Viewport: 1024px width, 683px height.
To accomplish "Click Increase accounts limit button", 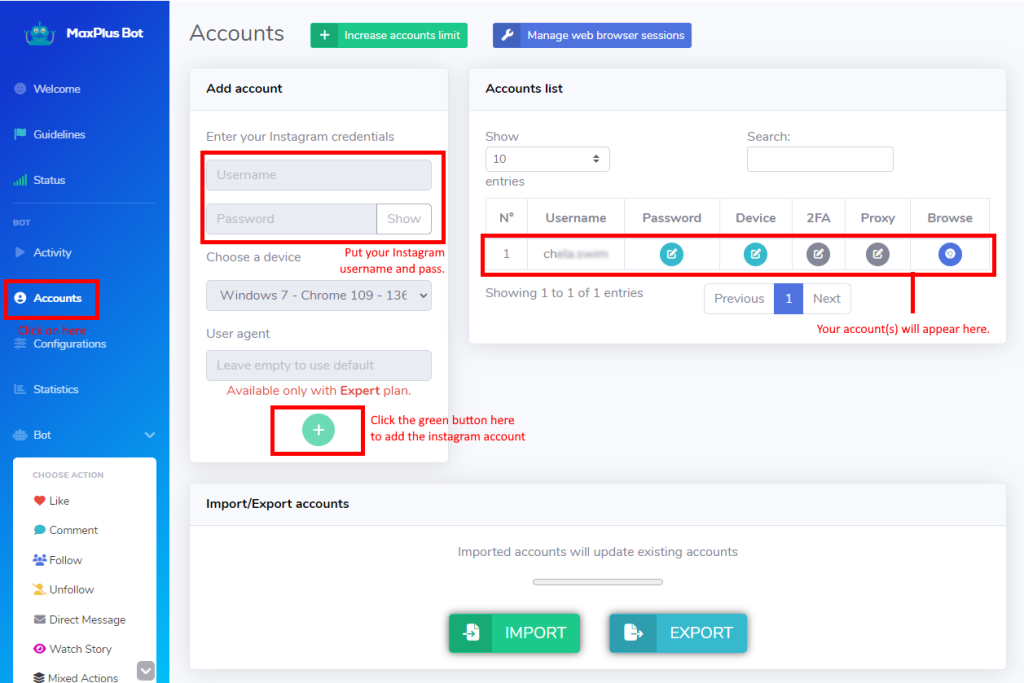I will coord(389,35).
